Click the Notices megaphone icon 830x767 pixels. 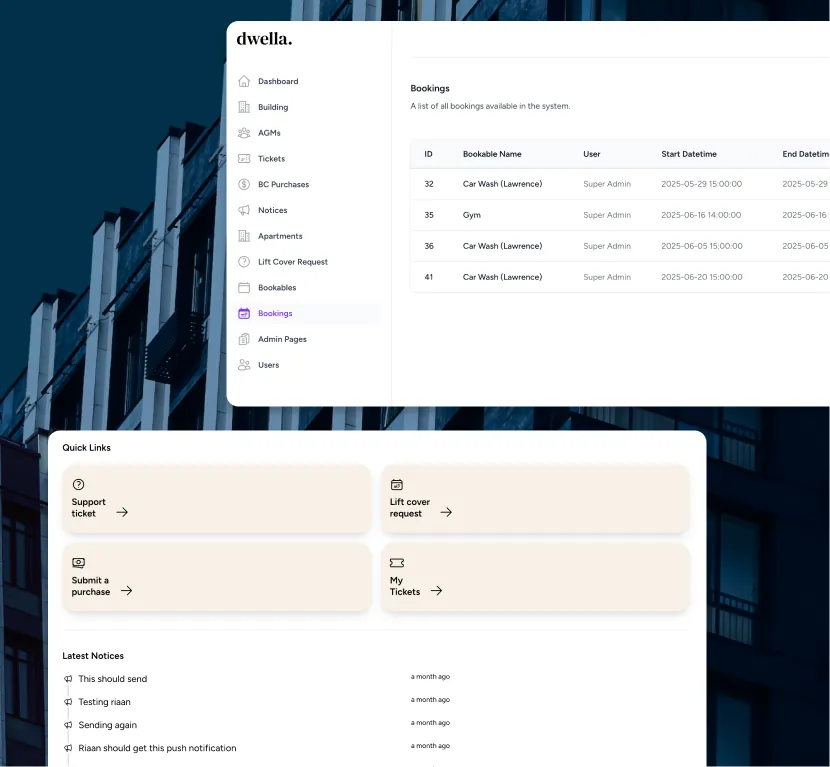tap(243, 210)
